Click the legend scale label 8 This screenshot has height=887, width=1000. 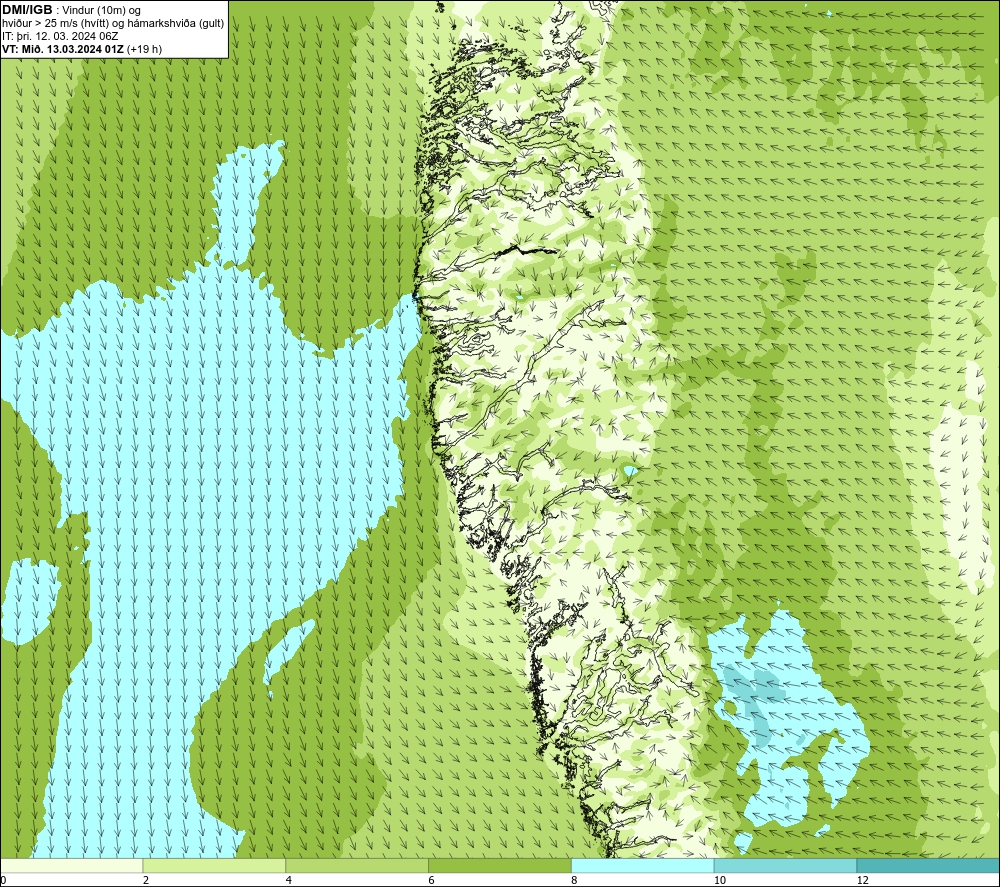(x=575, y=880)
